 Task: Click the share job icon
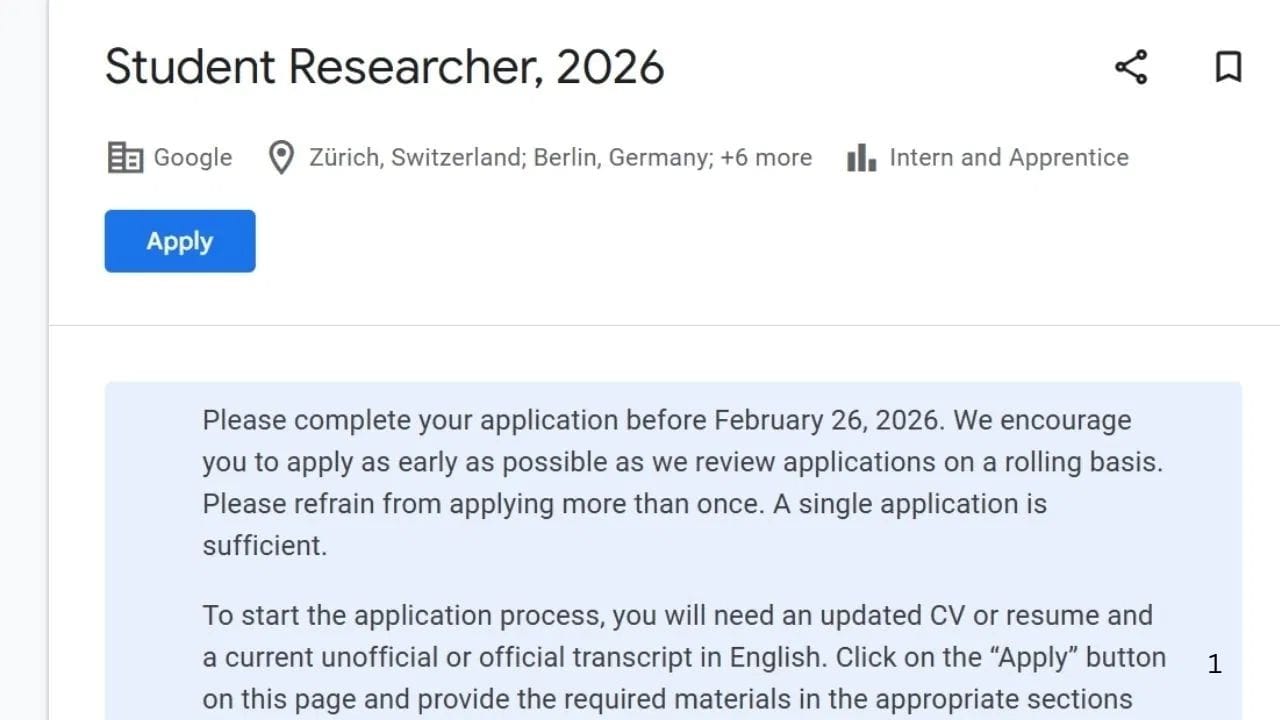coord(1131,68)
